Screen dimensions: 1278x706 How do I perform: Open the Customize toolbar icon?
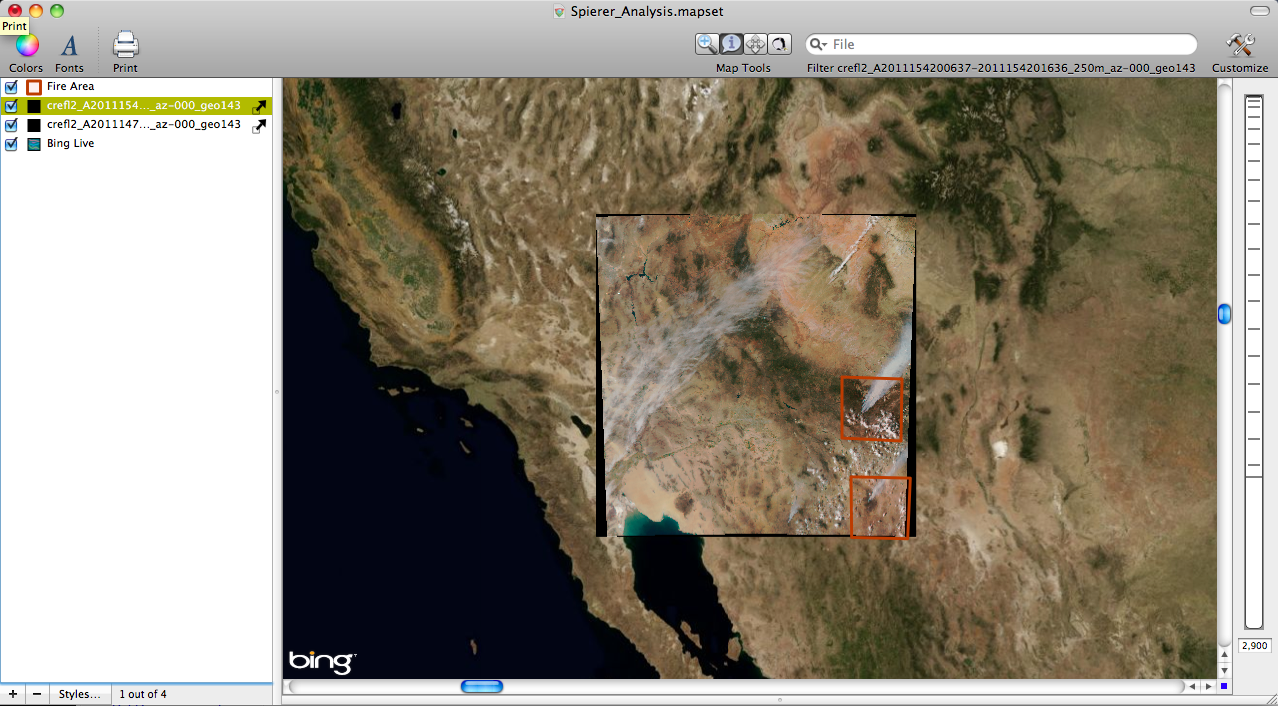(1239, 46)
